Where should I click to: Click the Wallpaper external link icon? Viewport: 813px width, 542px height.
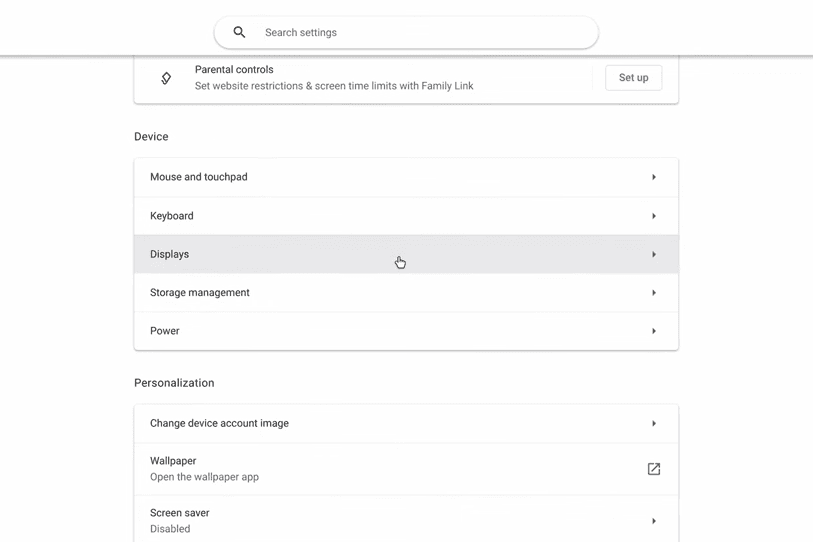pyautogui.click(x=654, y=469)
